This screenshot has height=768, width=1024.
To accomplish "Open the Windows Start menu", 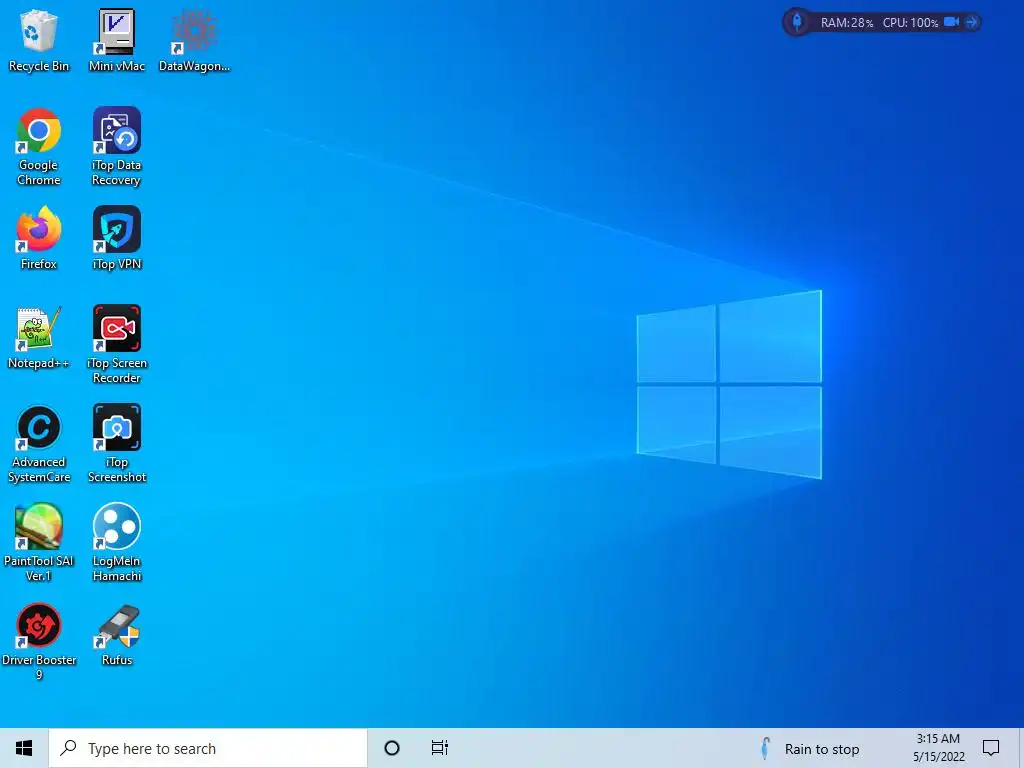I will (x=24, y=748).
